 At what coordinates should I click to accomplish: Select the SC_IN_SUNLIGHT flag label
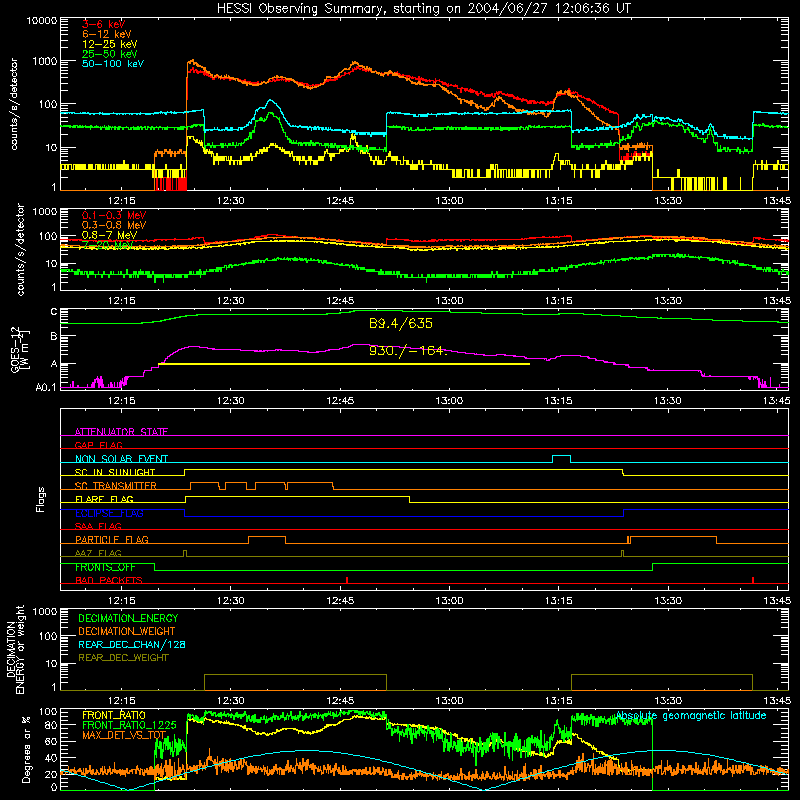115,472
